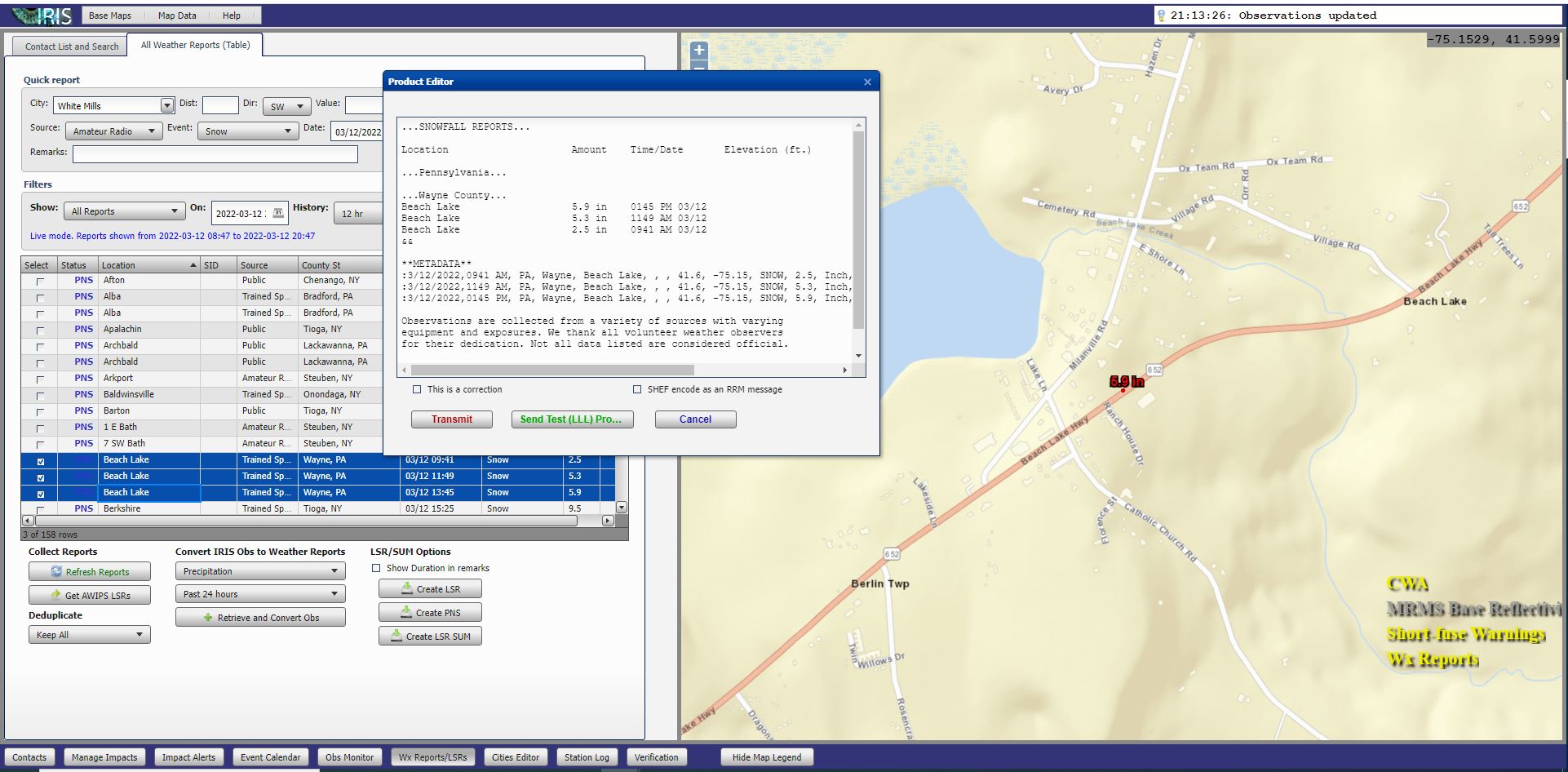1568x772 pixels.
Task: Open the Show filter All Reports dropdown
Action: point(124,211)
